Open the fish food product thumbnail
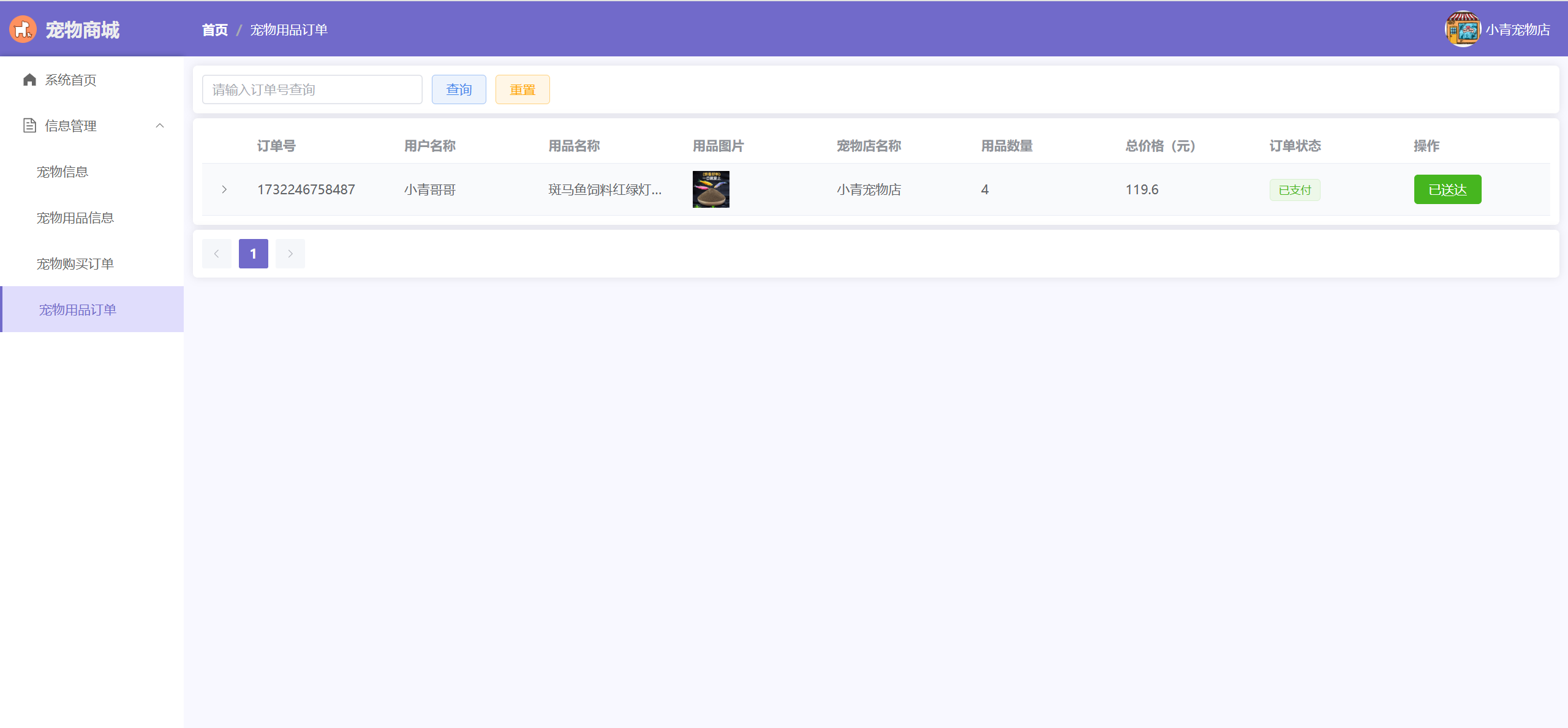The width and height of the screenshot is (1568, 728). pos(710,189)
